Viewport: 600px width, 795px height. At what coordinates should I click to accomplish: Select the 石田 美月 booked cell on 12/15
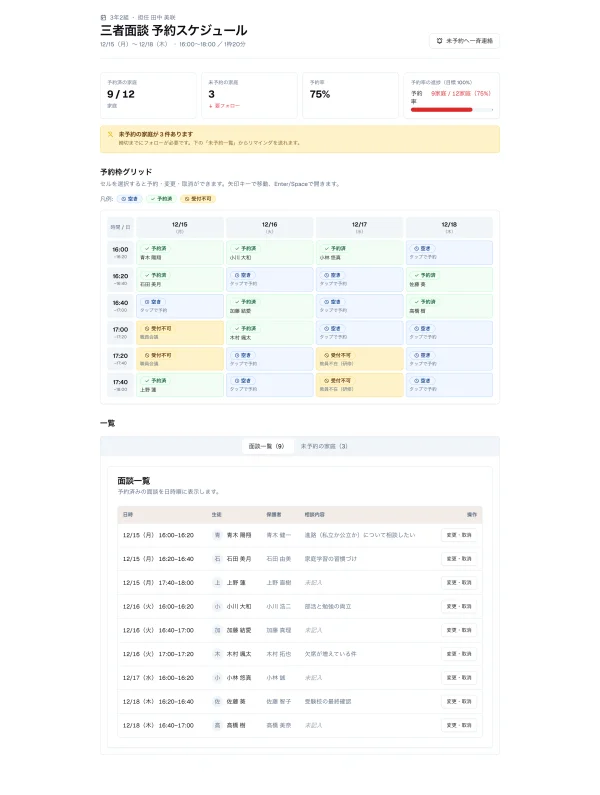(x=180, y=279)
